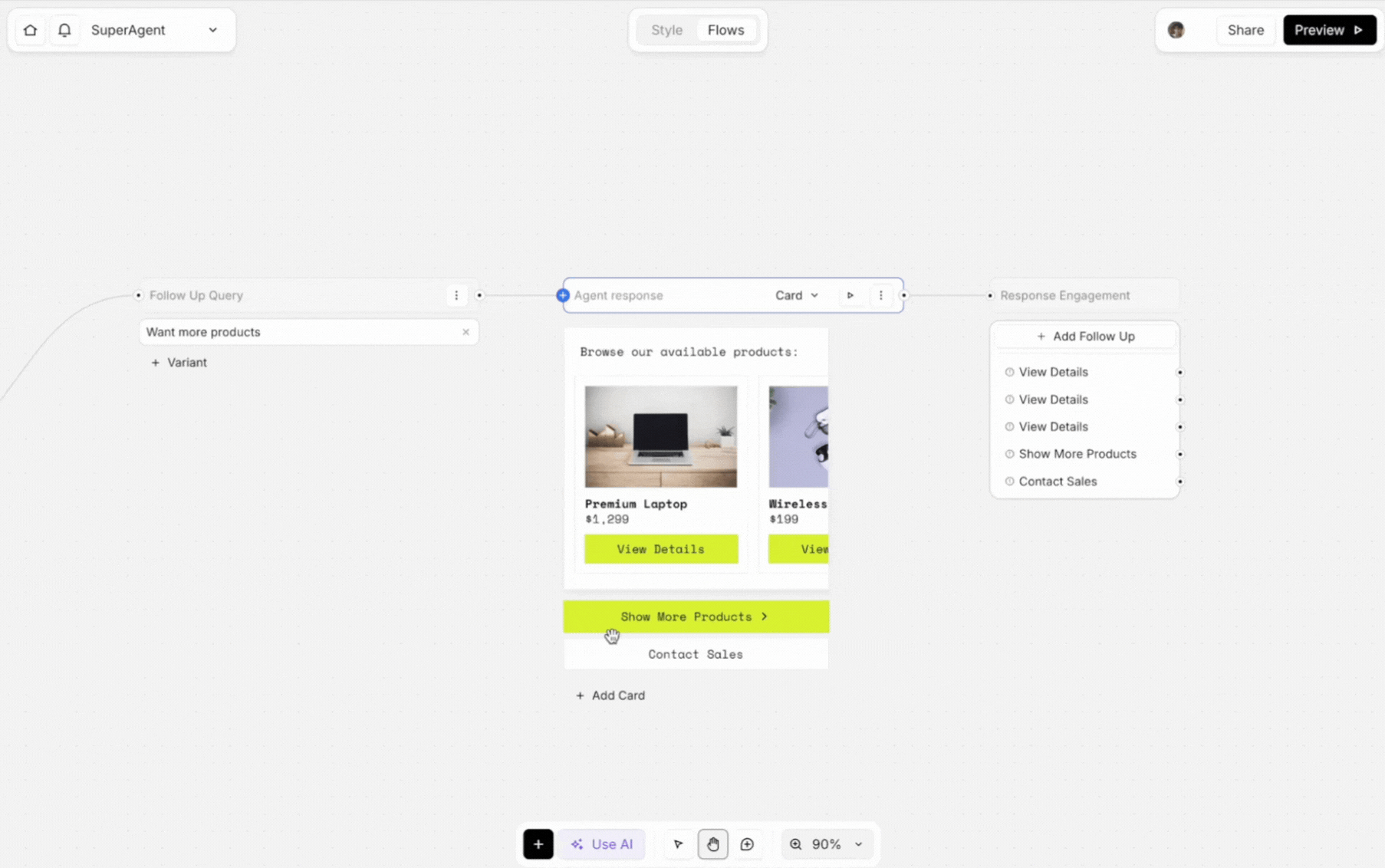Switch to the Flows tab
This screenshot has width=1385, height=868.
point(725,30)
